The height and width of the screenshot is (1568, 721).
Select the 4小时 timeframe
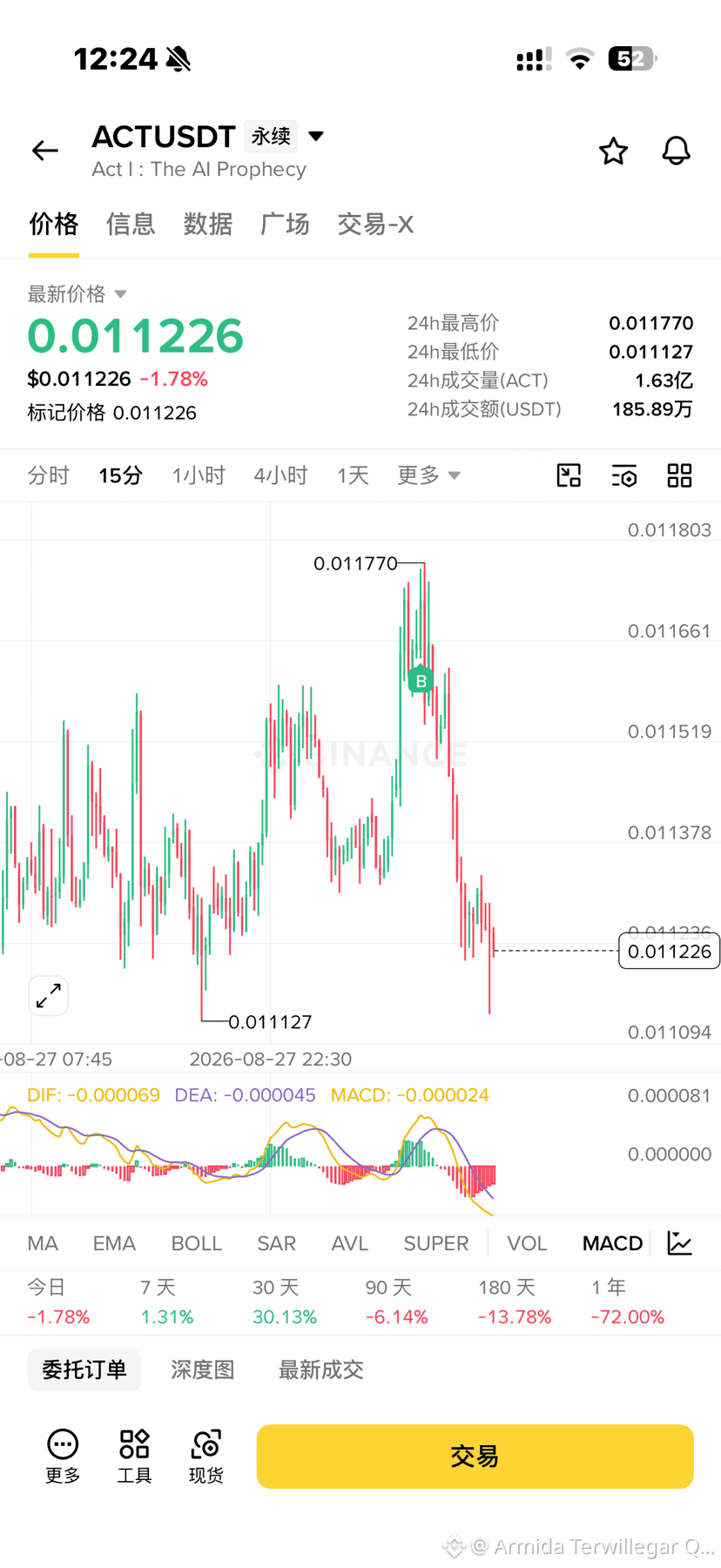(x=281, y=475)
